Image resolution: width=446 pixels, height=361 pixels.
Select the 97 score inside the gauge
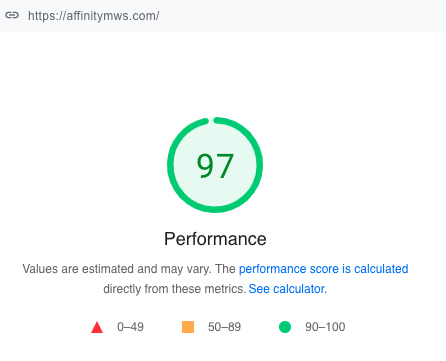tap(215, 166)
